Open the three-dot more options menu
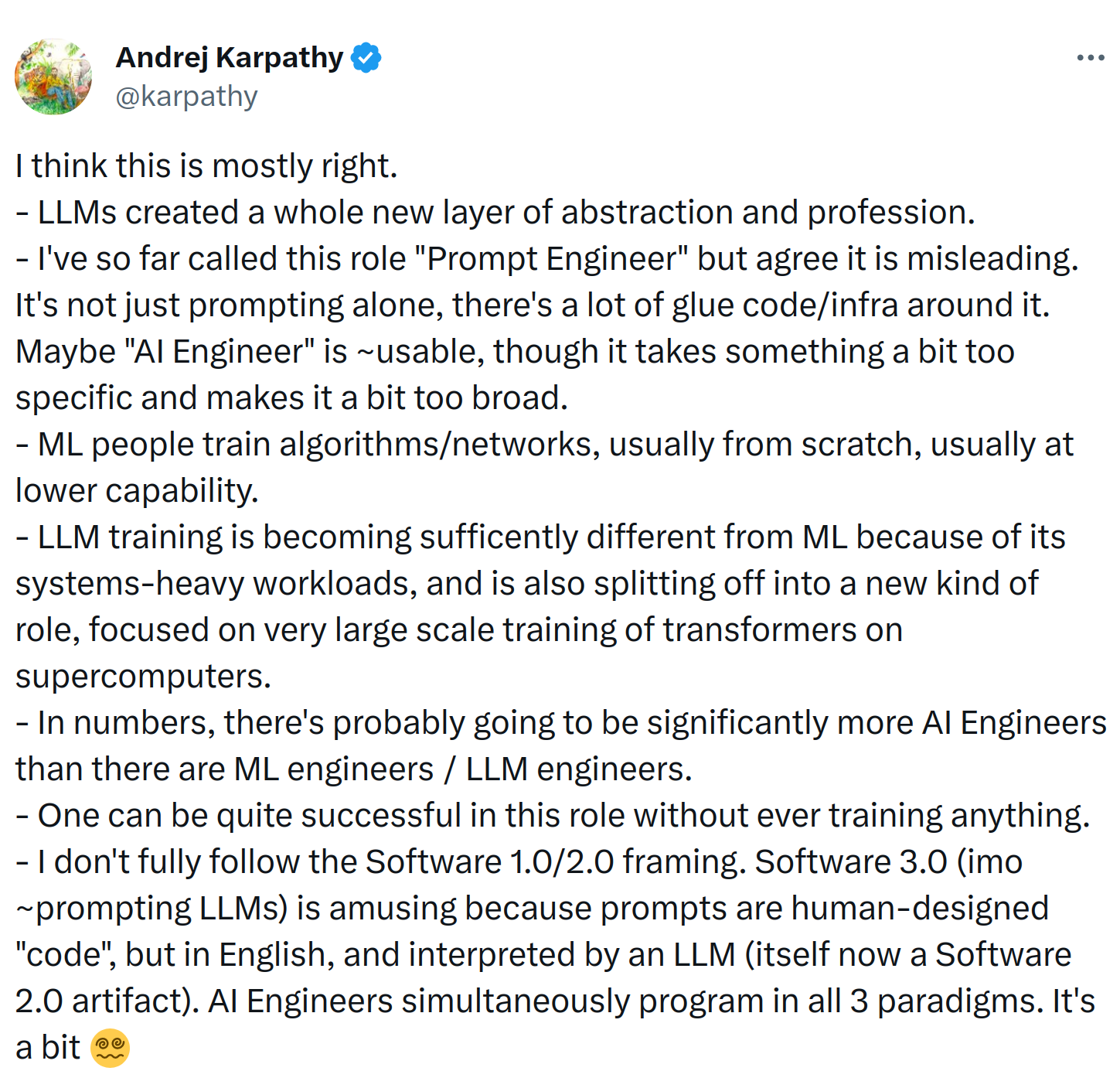This screenshot has height=1088, width=1120. point(1091,57)
